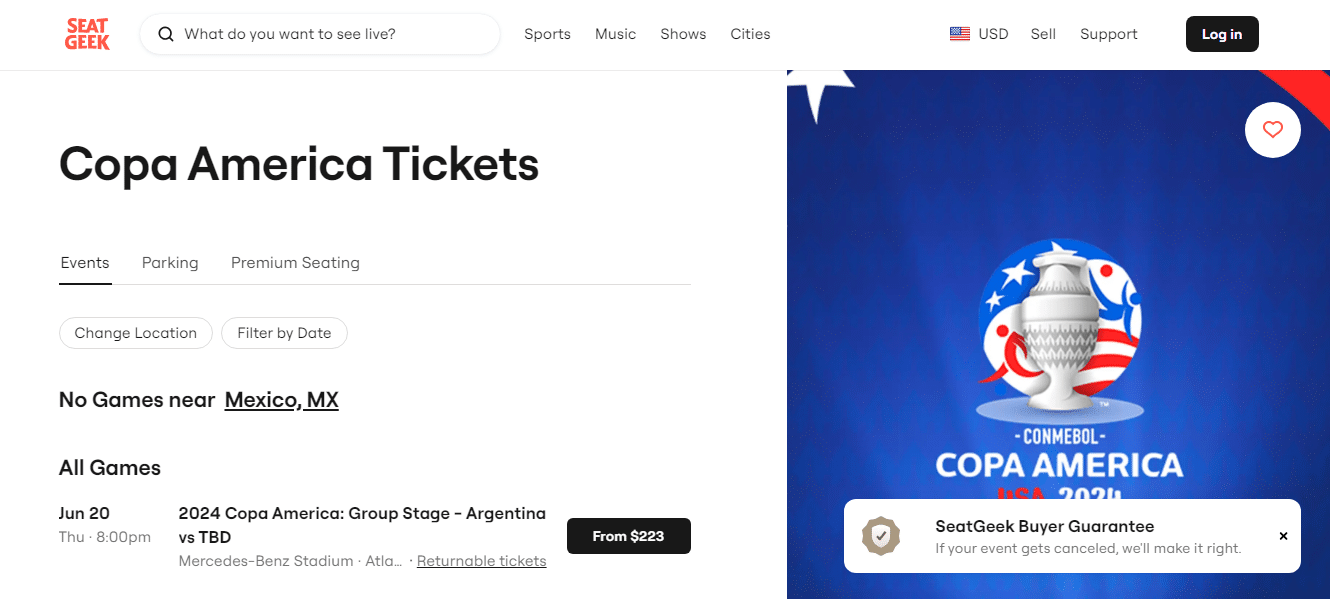The width and height of the screenshot is (1330, 599).
Task: Click the Mexico, MX location link
Action: pyautogui.click(x=281, y=400)
